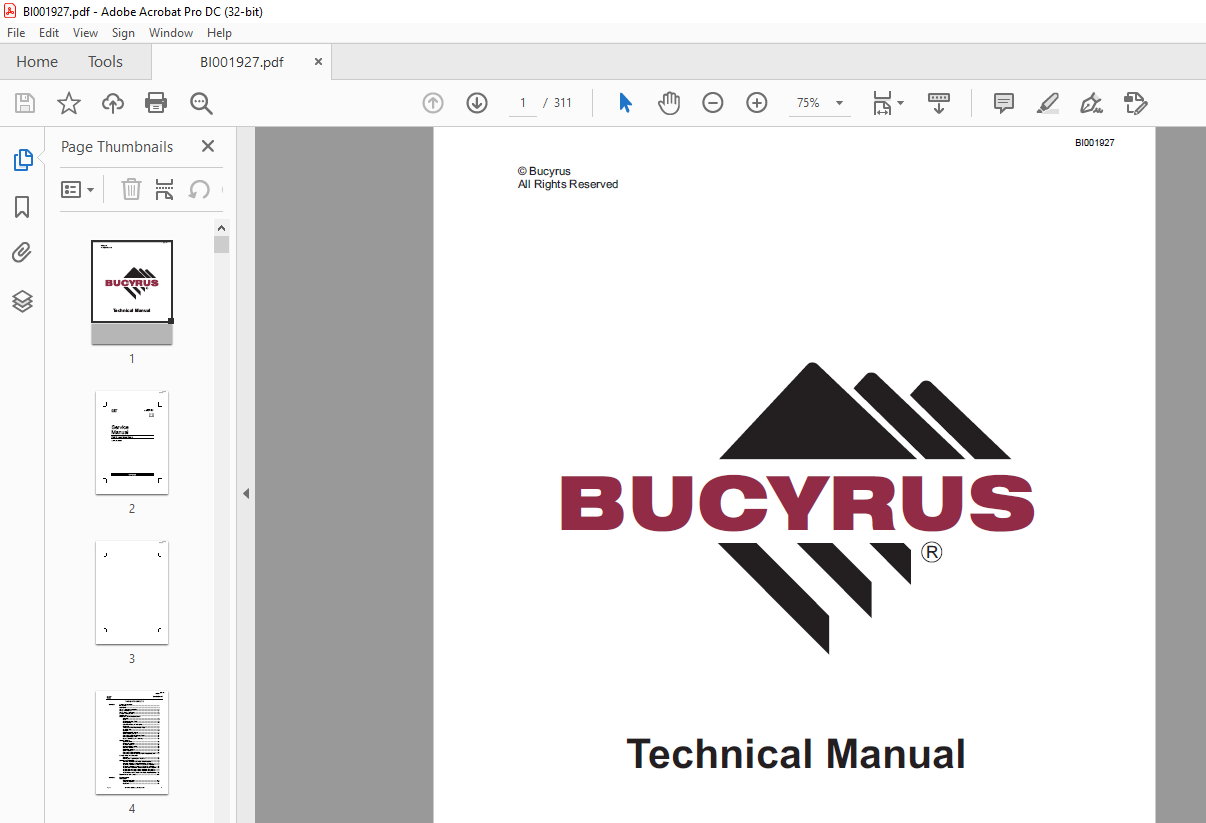
Task: Click the page number input field
Action: pyautogui.click(x=522, y=103)
